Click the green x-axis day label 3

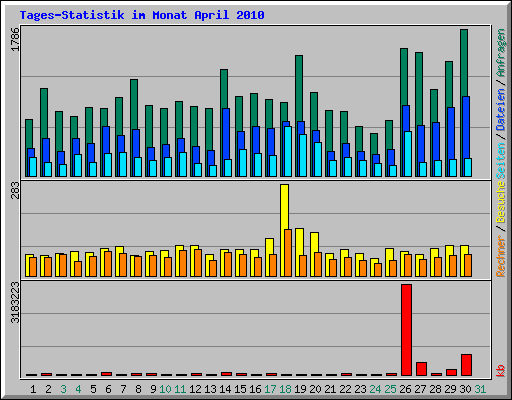(x=63, y=389)
